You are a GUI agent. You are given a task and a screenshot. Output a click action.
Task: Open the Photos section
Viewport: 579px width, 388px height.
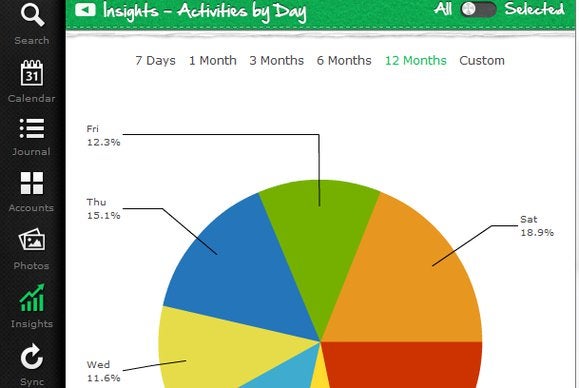point(32,249)
